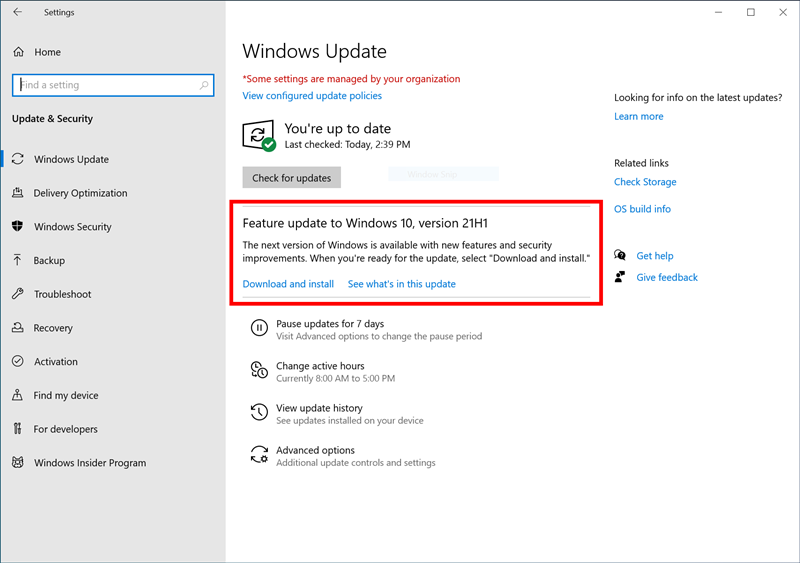Screen dimensions: 800x563
Task: Open Advanced options text
Action: (x=315, y=450)
